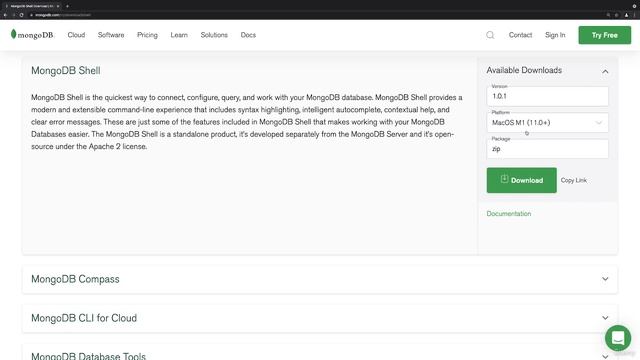Click the browser reload button

tap(22, 15)
